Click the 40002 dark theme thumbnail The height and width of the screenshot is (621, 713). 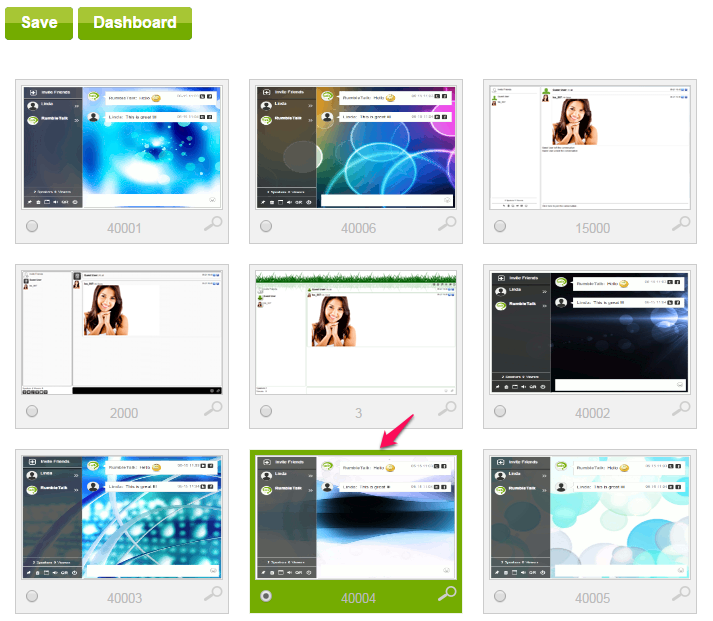589,331
